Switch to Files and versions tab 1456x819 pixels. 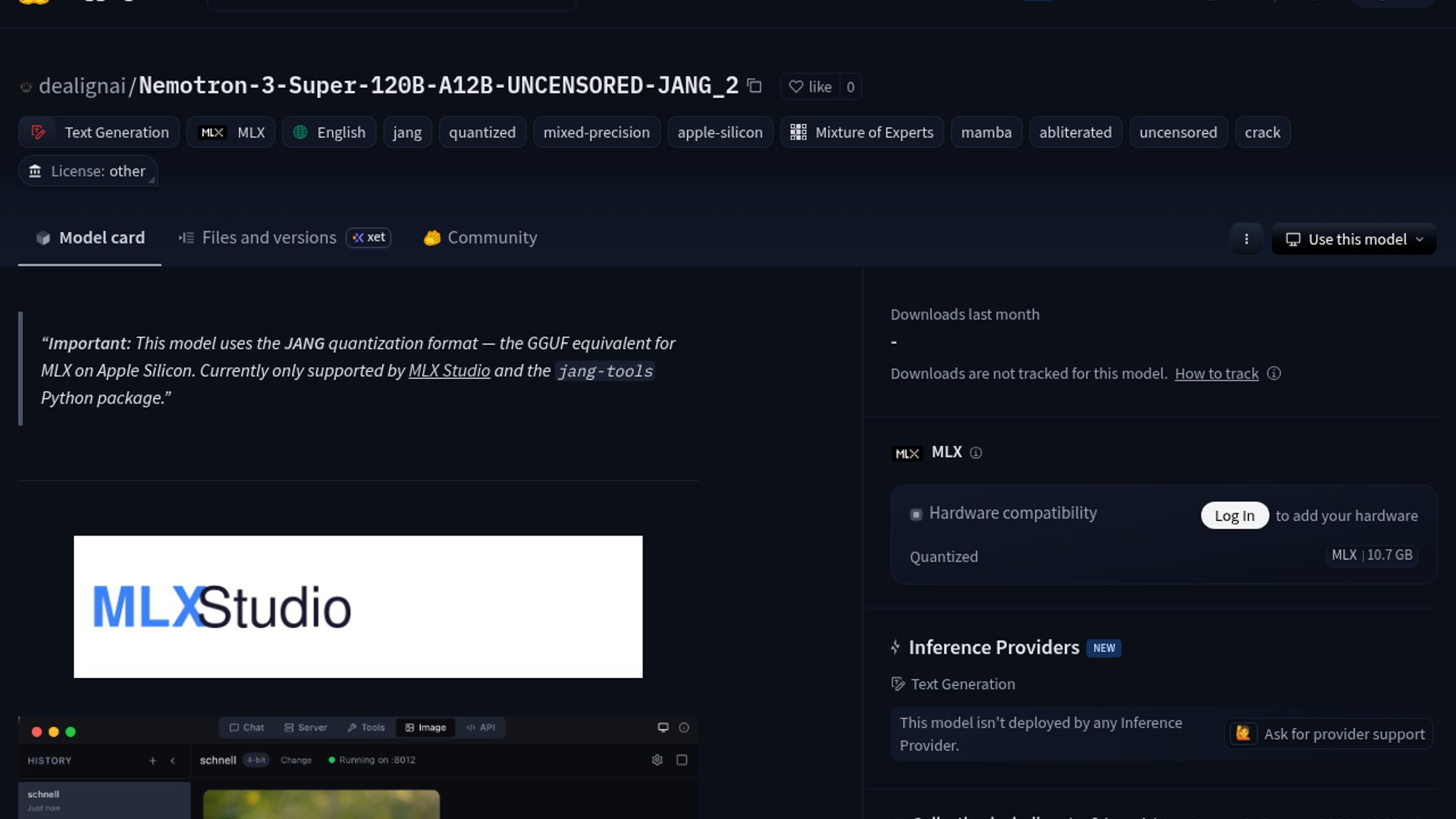268,237
